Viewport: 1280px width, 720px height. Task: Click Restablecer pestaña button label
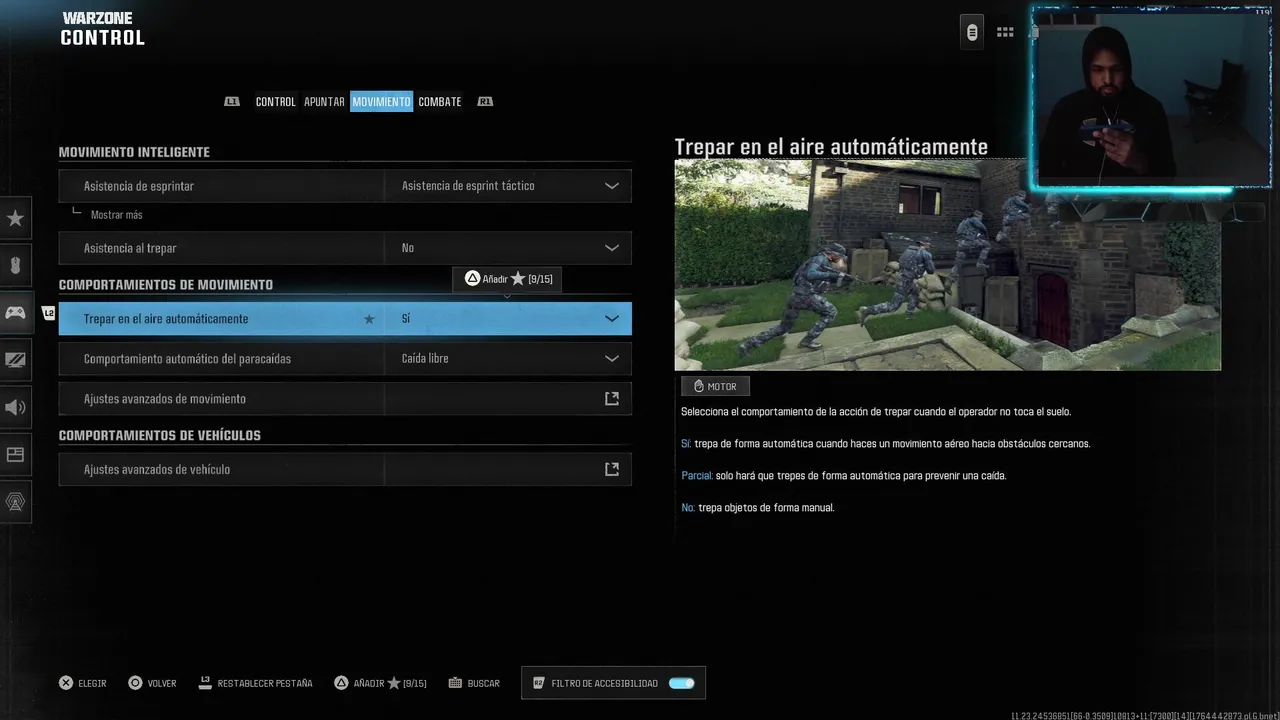point(265,684)
